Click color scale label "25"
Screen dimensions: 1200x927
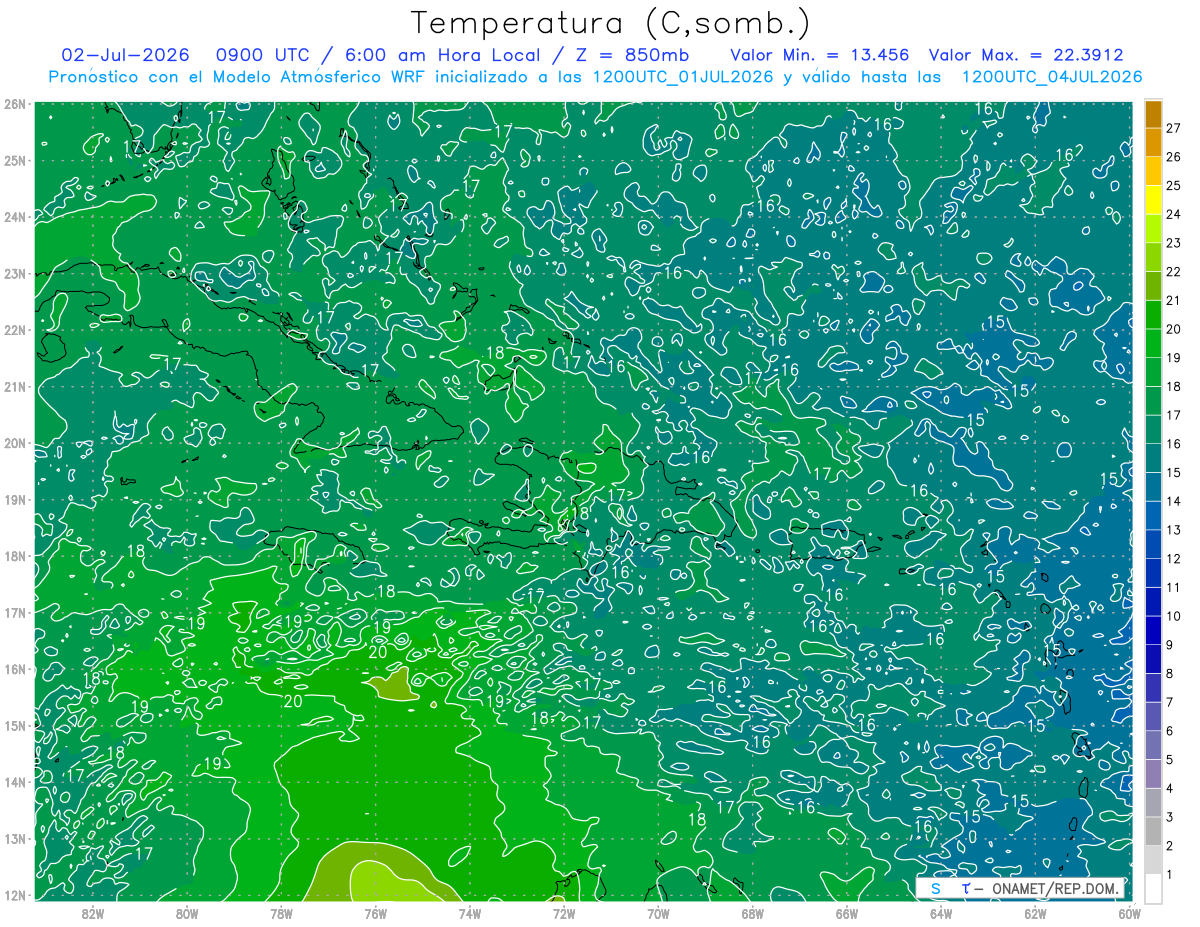tap(1174, 185)
